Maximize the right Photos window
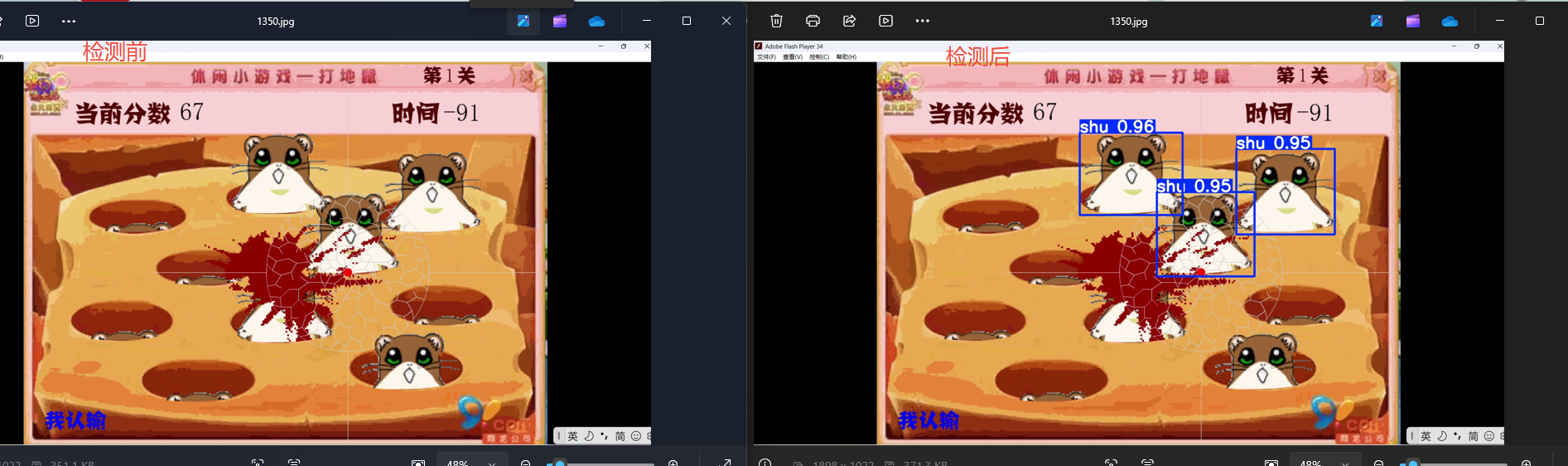Image resolution: width=1568 pixels, height=466 pixels. point(1540,21)
